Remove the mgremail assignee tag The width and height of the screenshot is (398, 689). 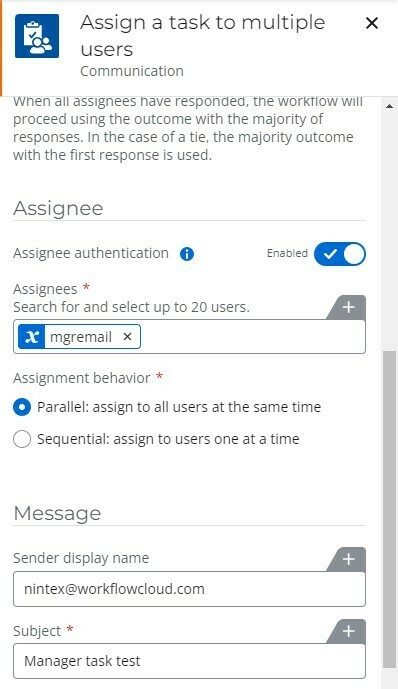[127, 337]
